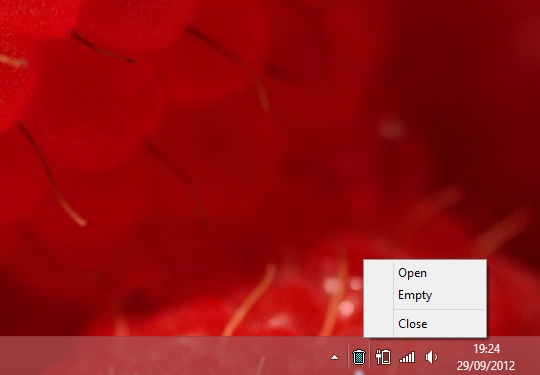Viewport: 540px width, 375px height.
Task: Click the date 29/09/2012
Action: (486, 365)
